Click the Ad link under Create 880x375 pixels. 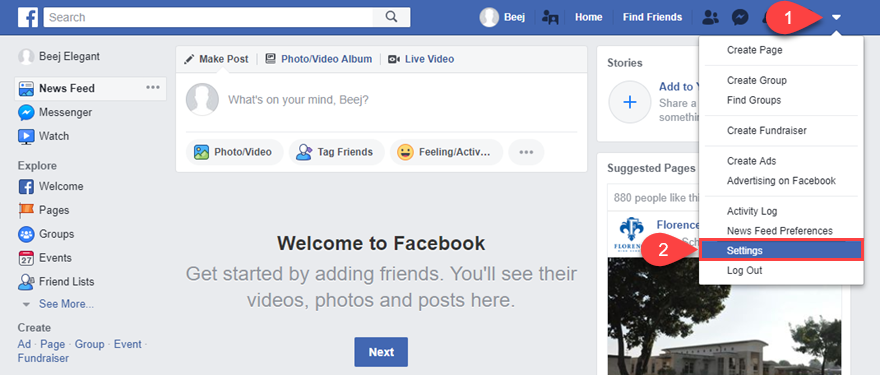[x=24, y=344]
